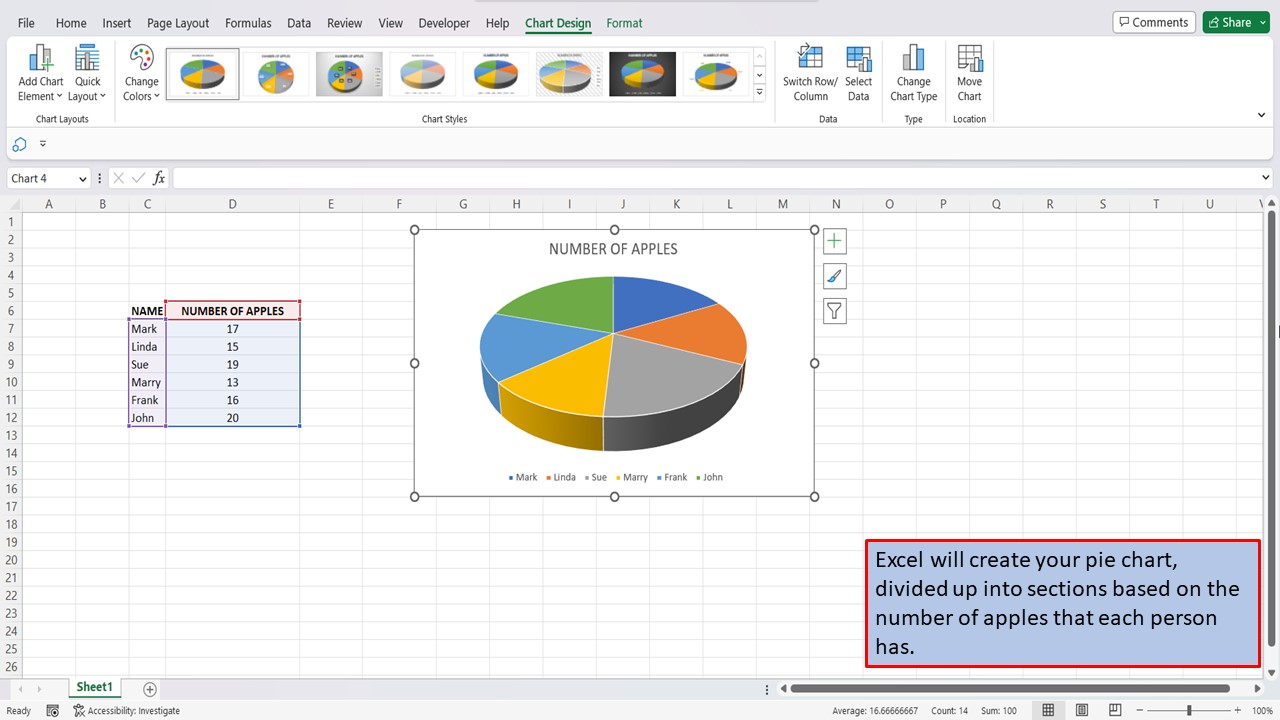This screenshot has height=720, width=1280.
Task: Switch to the Format tab
Action: (624, 23)
